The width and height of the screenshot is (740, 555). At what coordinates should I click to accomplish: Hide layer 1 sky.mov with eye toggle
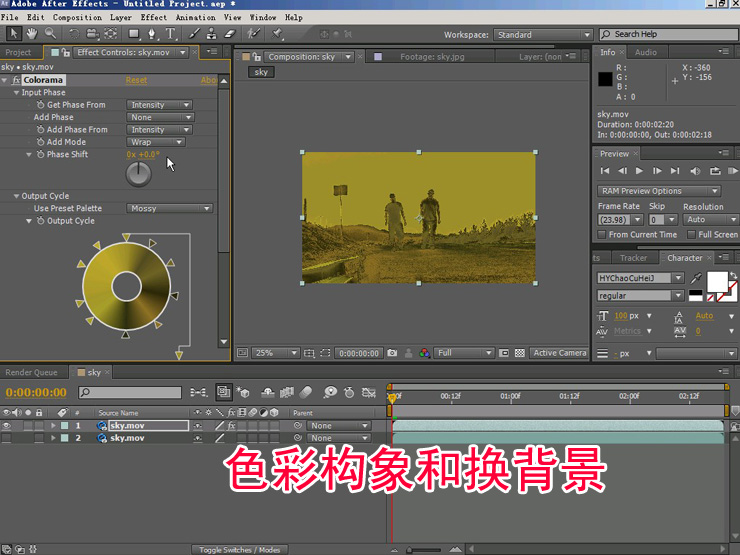click(x=7, y=426)
